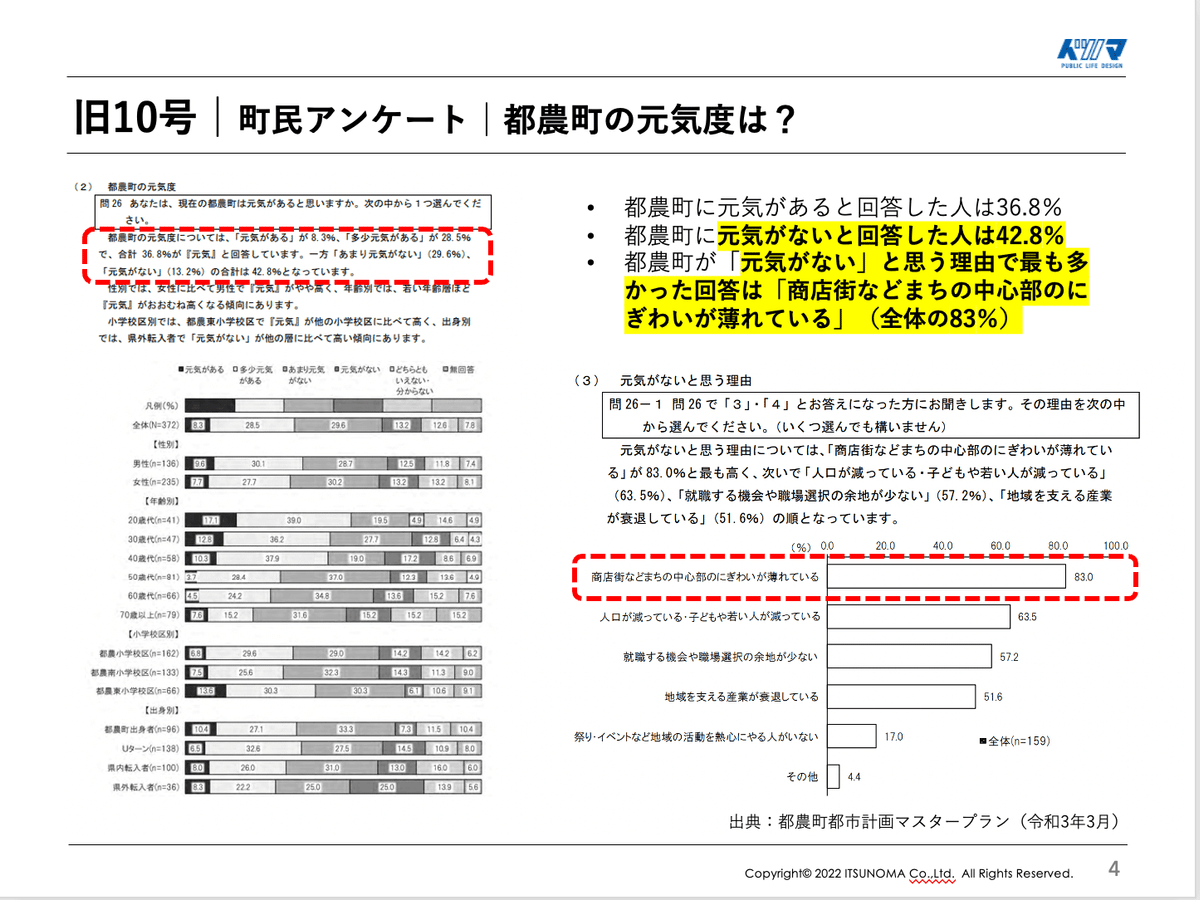Click the '無回答' legend entry
Viewport: 1200px width, 900px height.
(x=460, y=369)
